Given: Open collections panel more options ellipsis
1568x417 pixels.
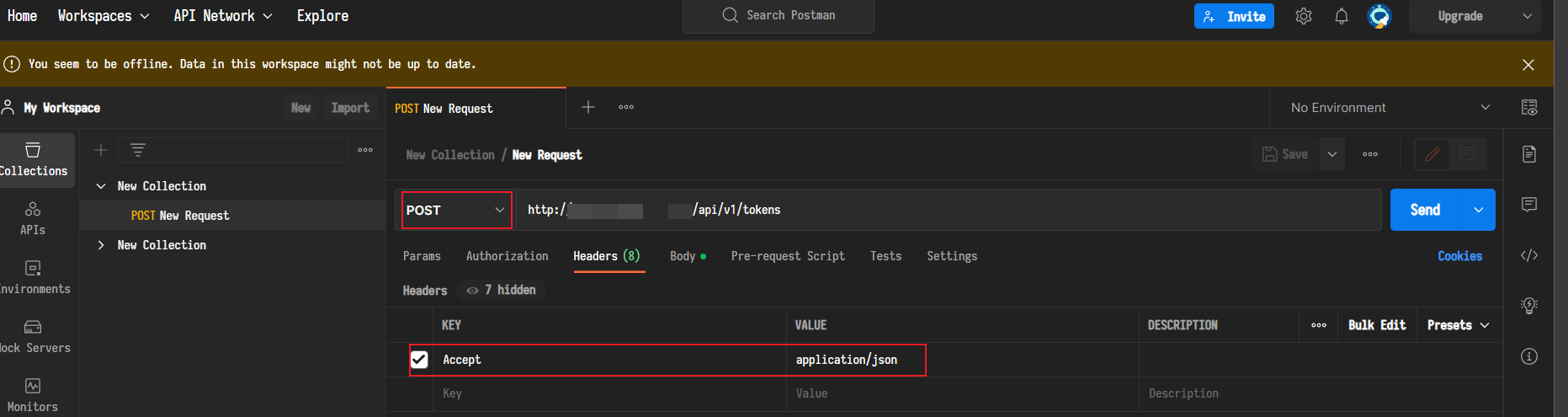Looking at the screenshot, I should pos(365,150).
